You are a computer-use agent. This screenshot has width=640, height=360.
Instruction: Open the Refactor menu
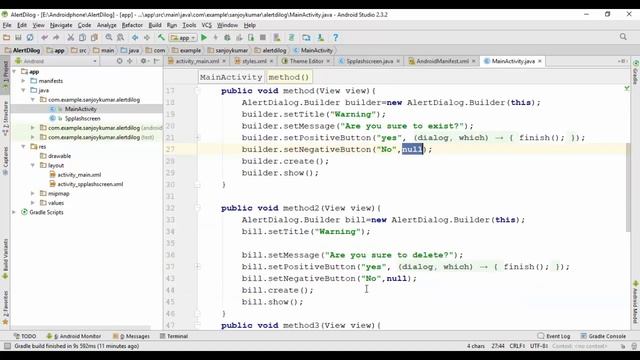[x=132, y=25]
